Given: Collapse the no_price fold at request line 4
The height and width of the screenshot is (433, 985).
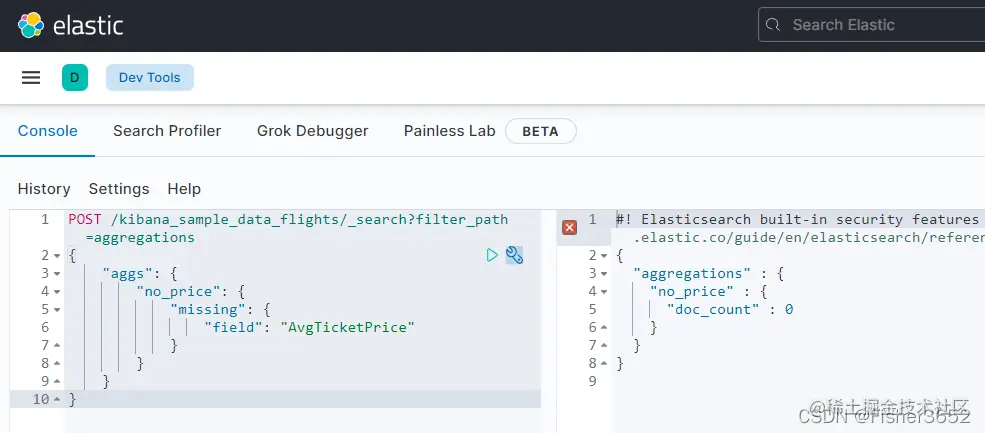Looking at the screenshot, I should pos(57,292).
